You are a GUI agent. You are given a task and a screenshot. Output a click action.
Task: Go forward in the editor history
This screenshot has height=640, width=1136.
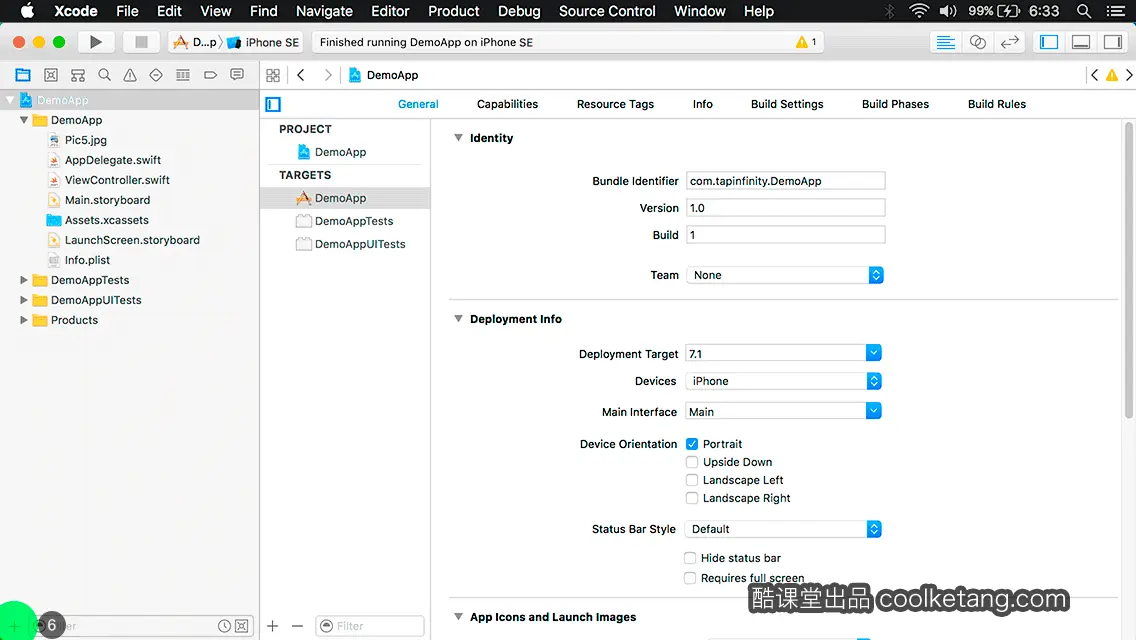coord(327,75)
